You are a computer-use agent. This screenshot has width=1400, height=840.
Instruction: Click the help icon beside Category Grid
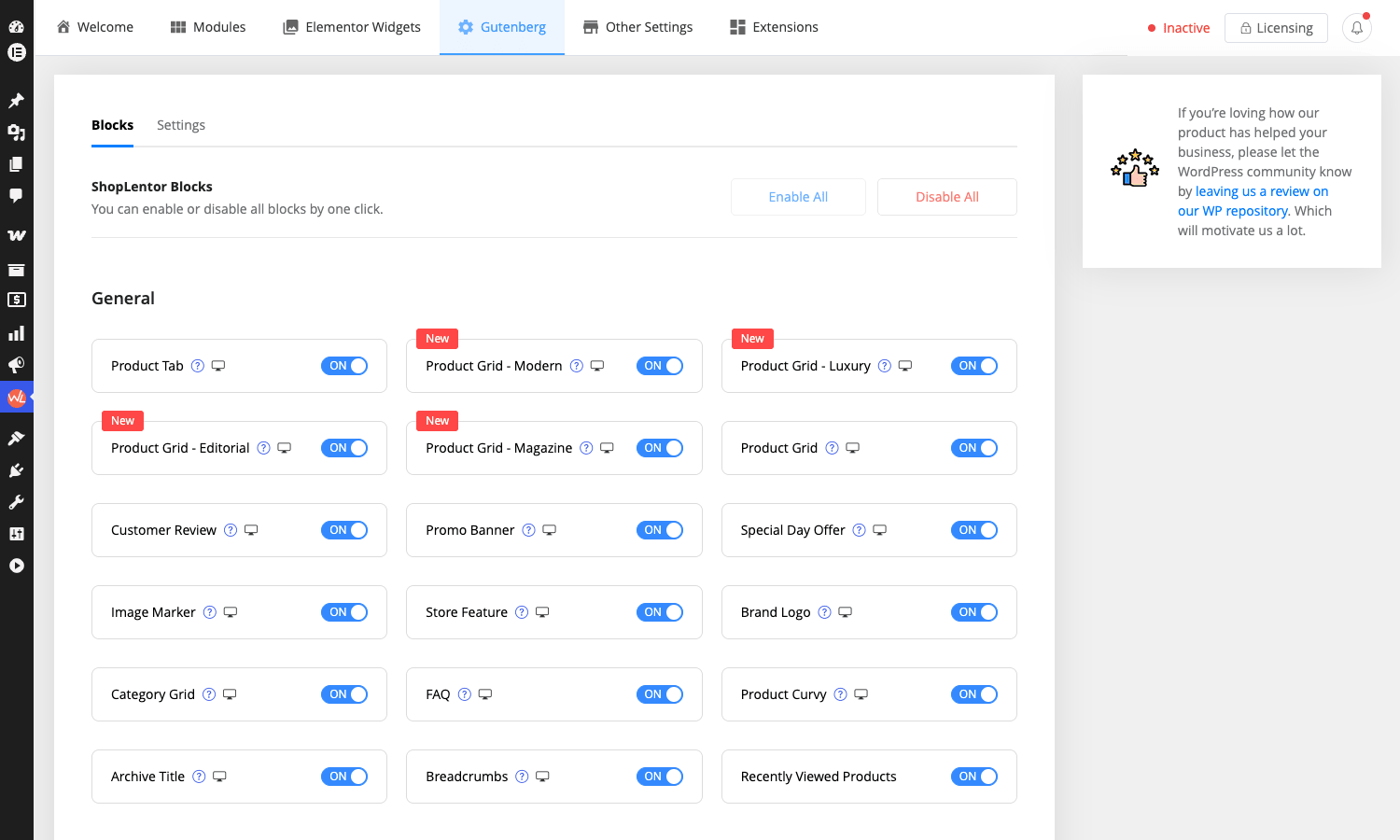coord(209,694)
